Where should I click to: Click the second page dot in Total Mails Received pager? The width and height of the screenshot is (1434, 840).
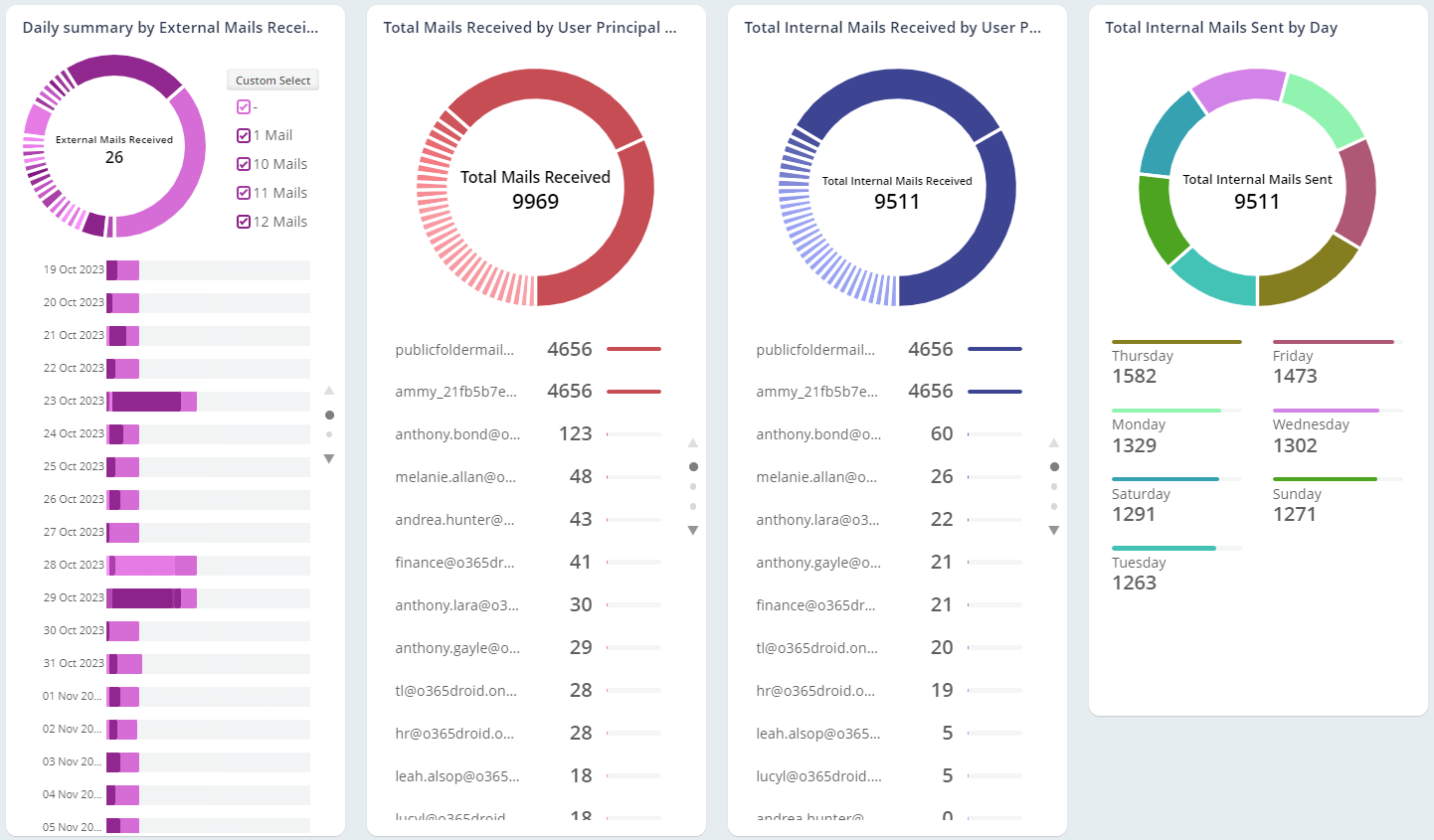click(693, 486)
